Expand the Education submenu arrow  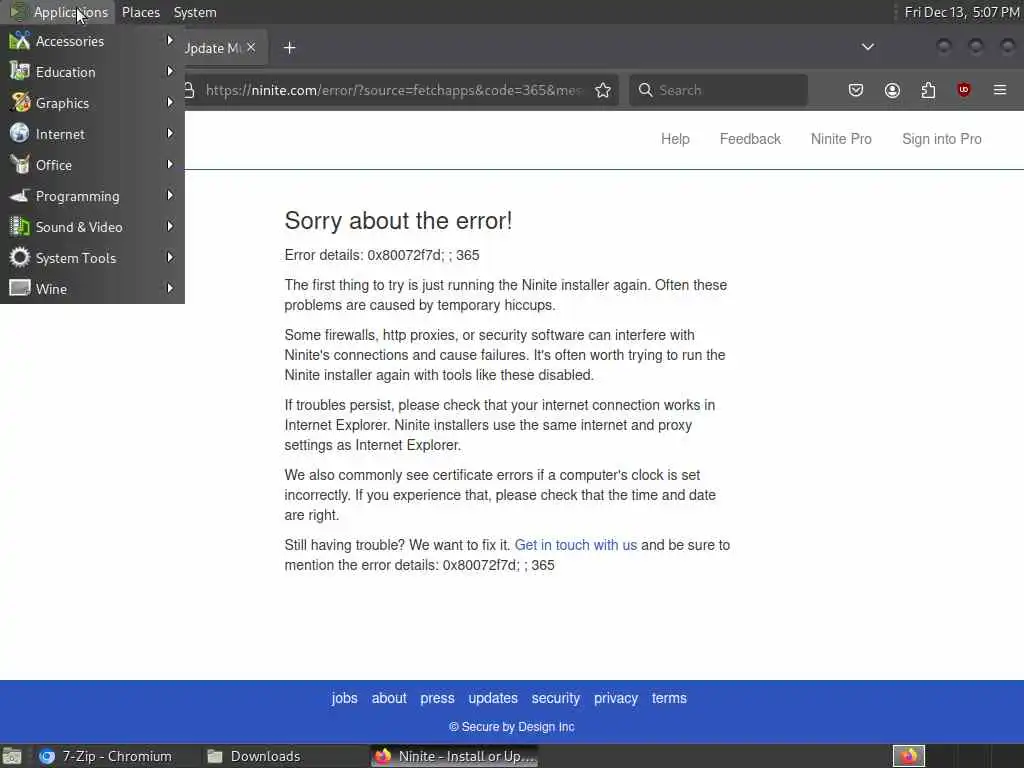tap(170, 71)
